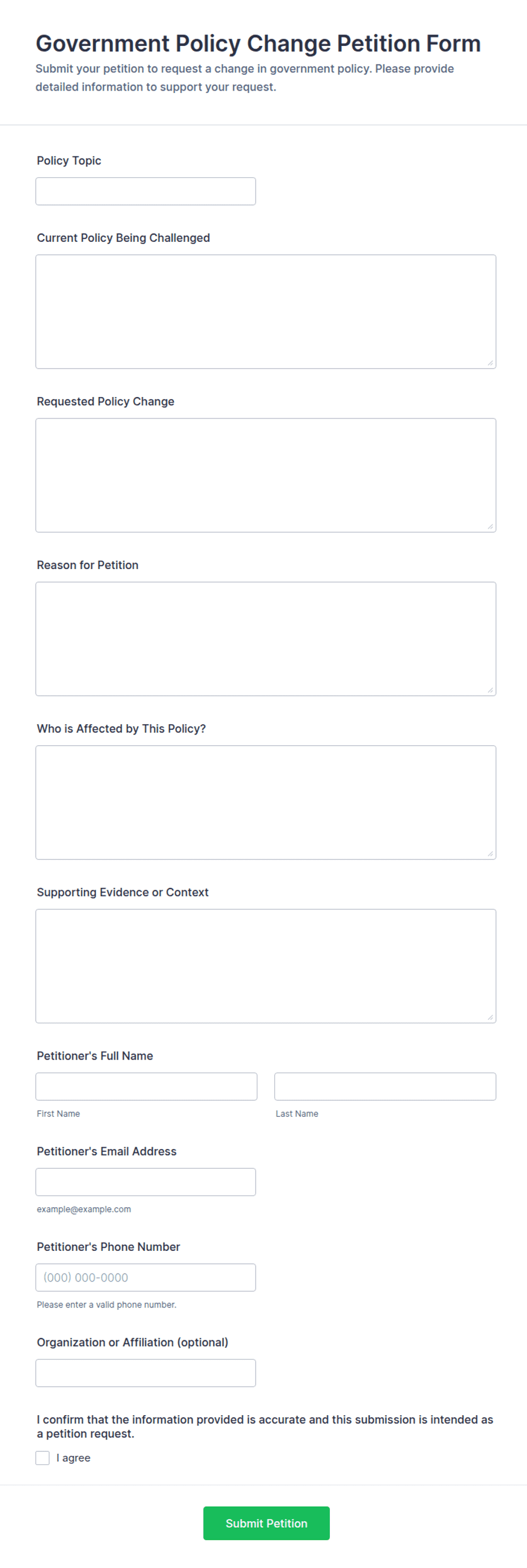Click the Policy Topic label
Viewport: 527px width, 1568px height.
tap(69, 161)
